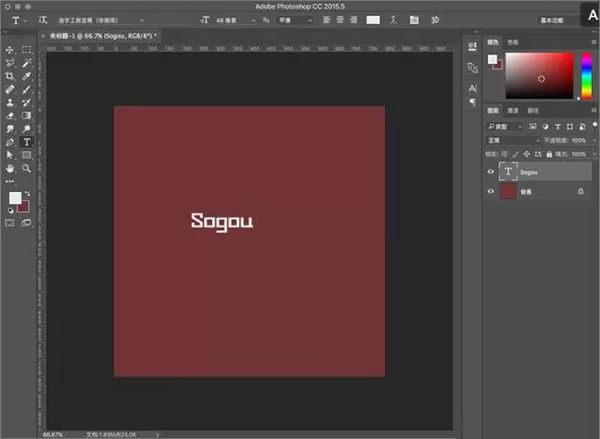This screenshot has width=600, height=439.
Task: Center text in options bar
Action: tap(340, 20)
